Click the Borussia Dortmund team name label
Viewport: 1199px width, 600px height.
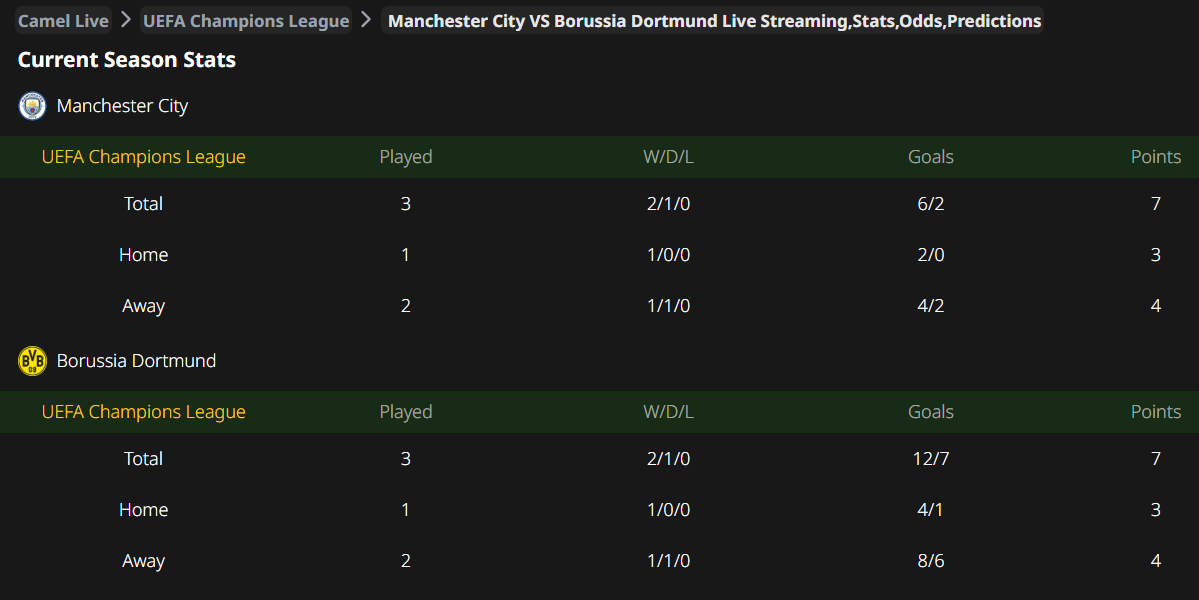tap(136, 360)
